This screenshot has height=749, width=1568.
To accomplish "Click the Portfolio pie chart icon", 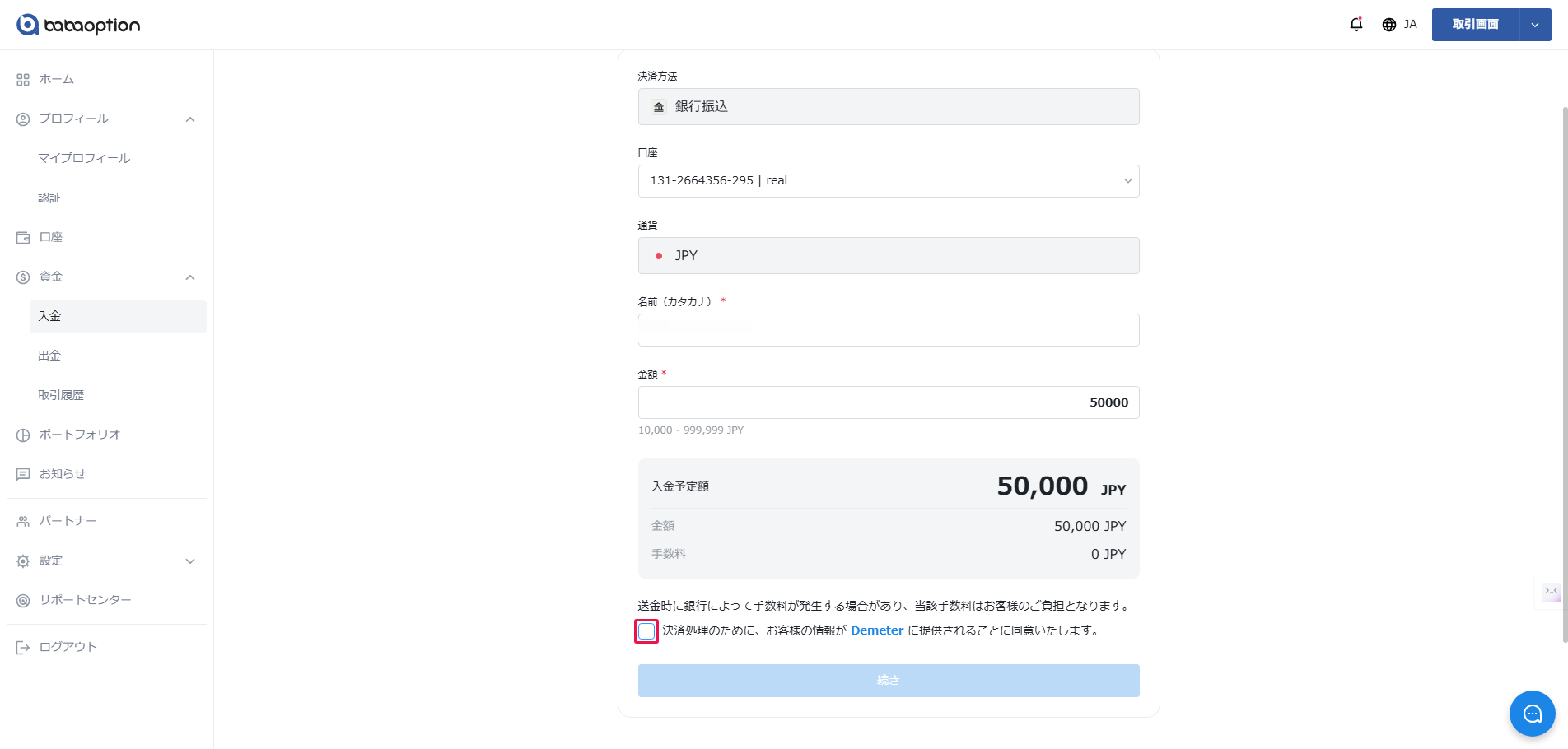I will coord(23,435).
